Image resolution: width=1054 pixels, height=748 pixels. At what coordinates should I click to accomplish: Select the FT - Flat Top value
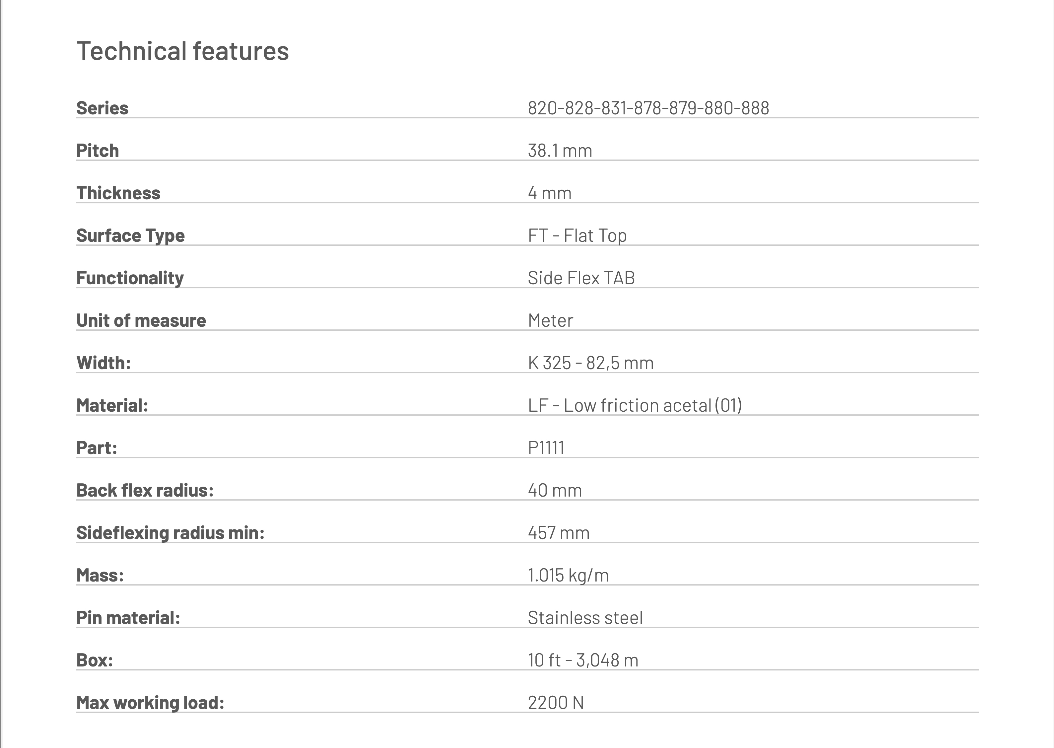pyautogui.click(x=577, y=236)
